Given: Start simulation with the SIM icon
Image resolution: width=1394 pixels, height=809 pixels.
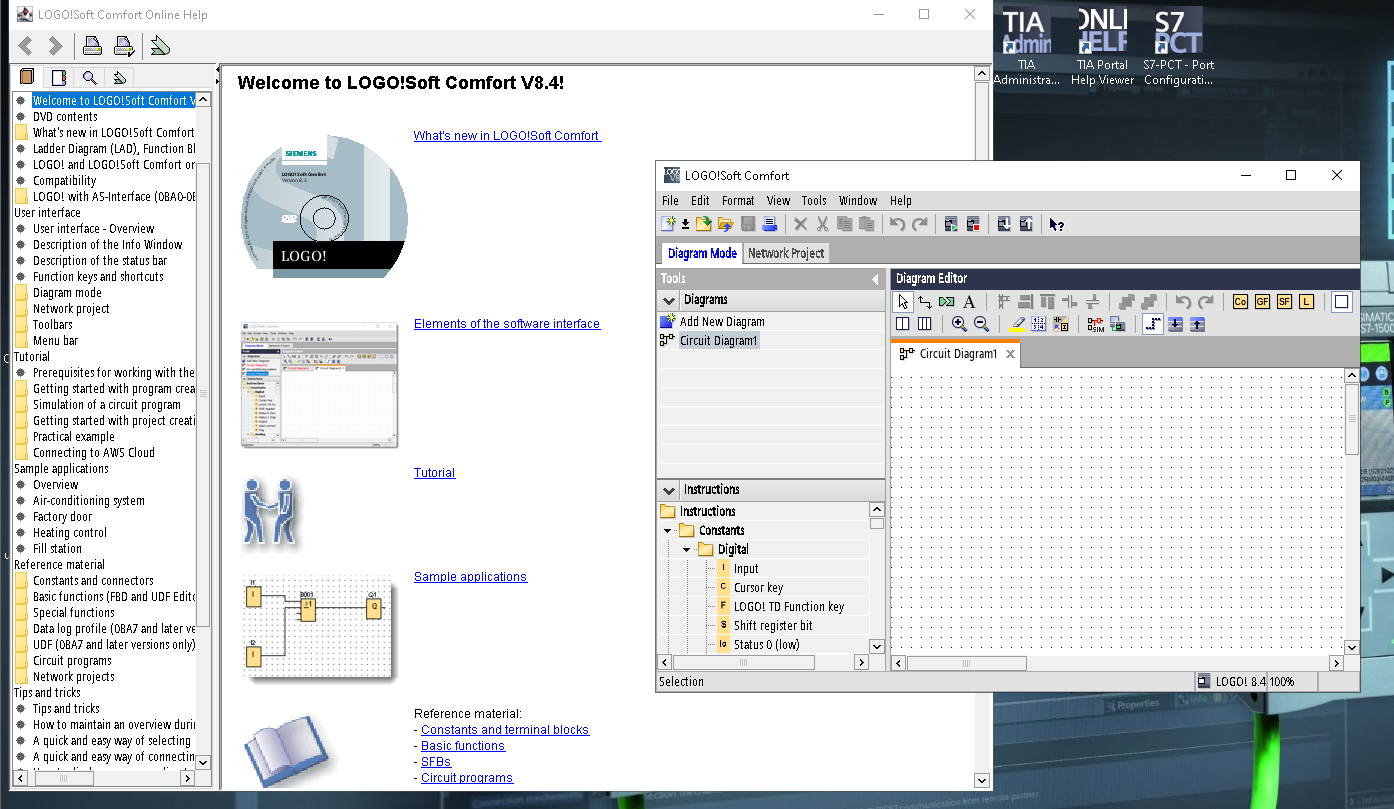Looking at the screenshot, I should coord(1095,324).
